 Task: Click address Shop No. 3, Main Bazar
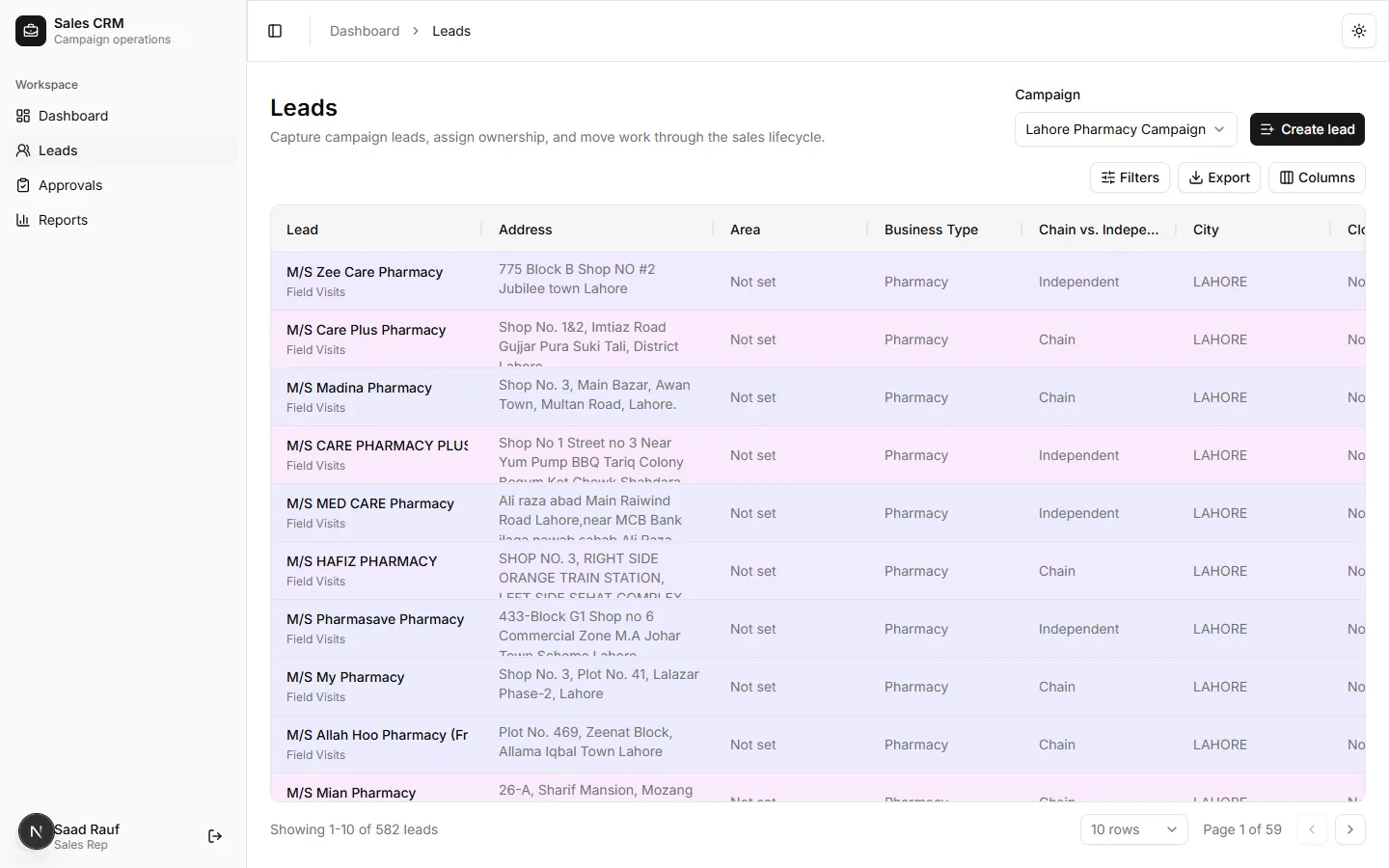click(594, 394)
